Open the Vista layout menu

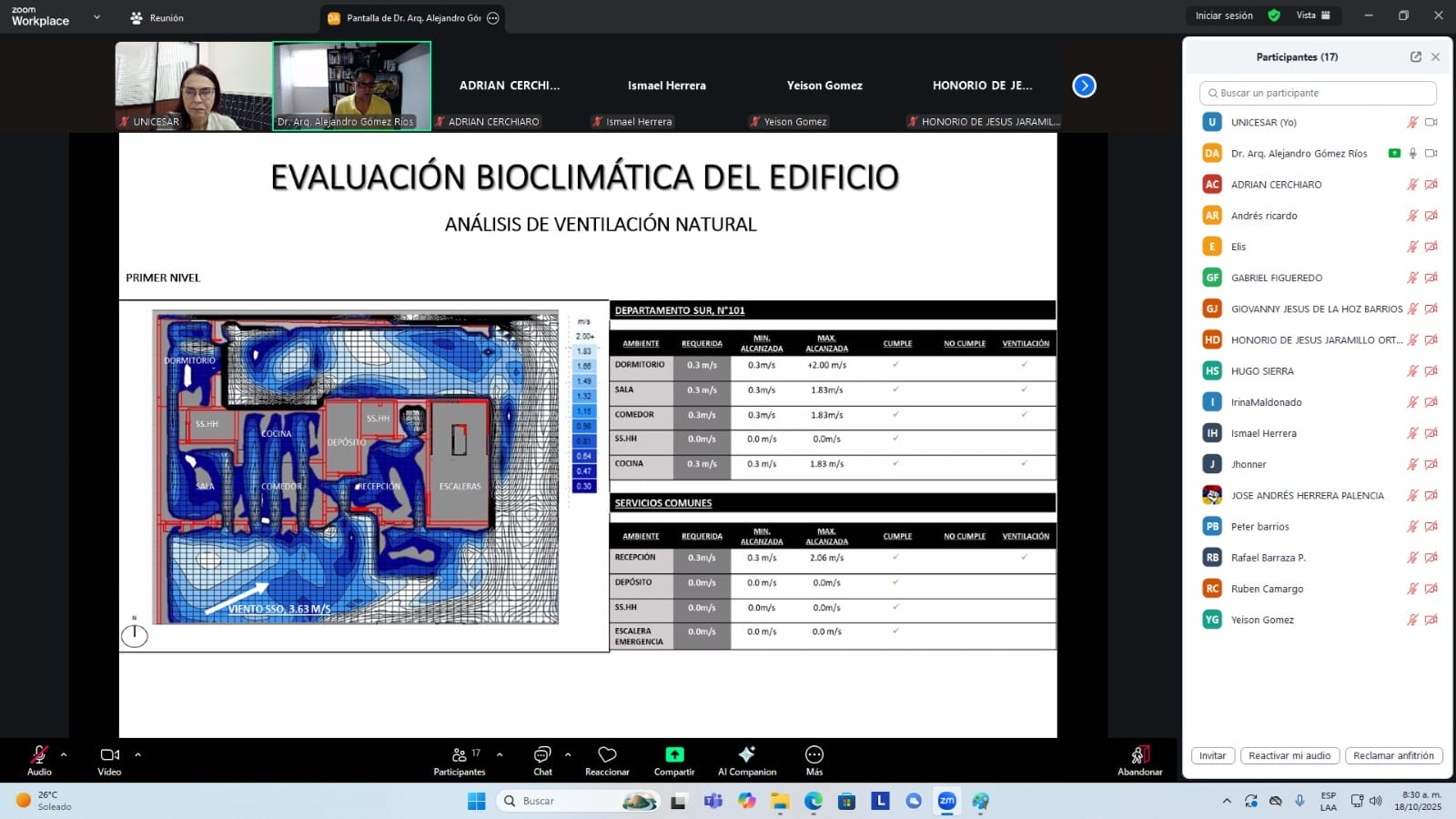[1313, 15]
